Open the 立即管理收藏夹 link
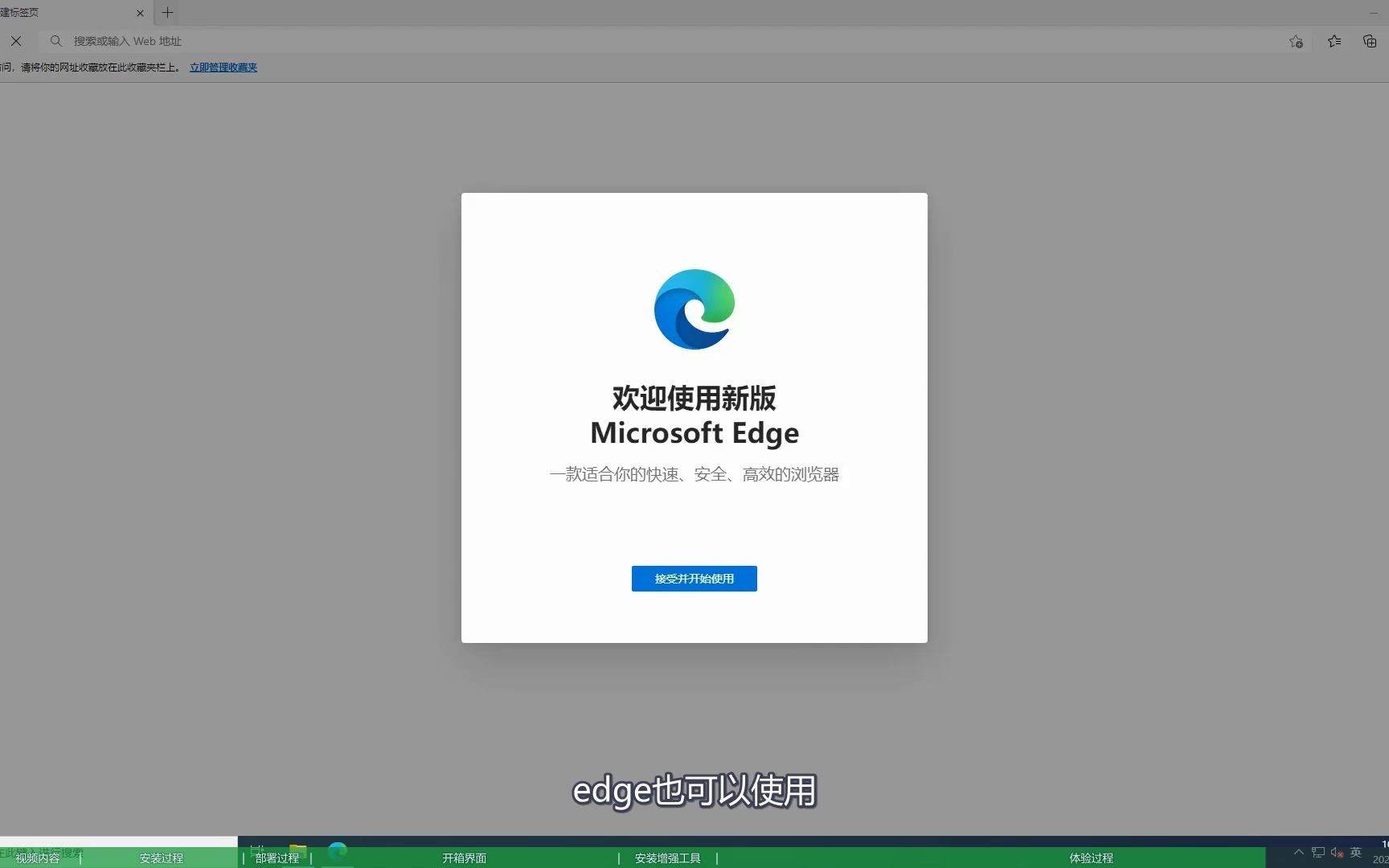This screenshot has height=868, width=1389. [223, 68]
